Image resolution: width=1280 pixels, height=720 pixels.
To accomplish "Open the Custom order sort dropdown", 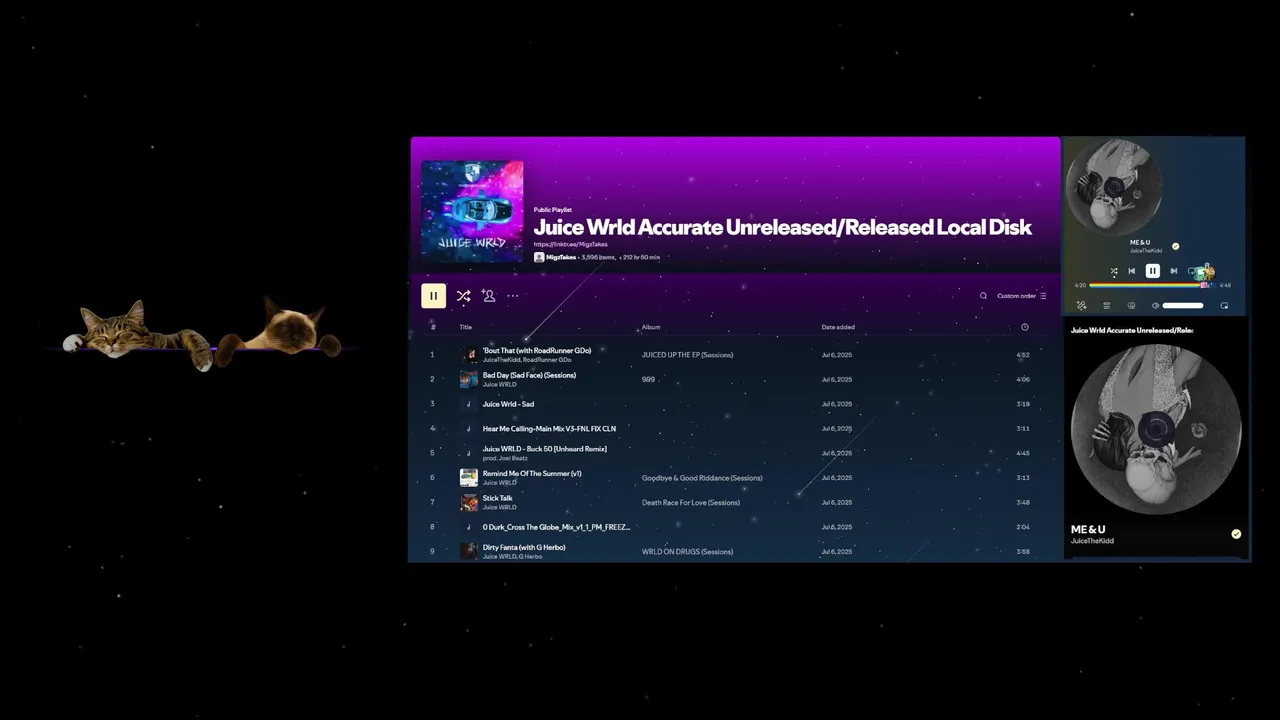I will point(1021,296).
